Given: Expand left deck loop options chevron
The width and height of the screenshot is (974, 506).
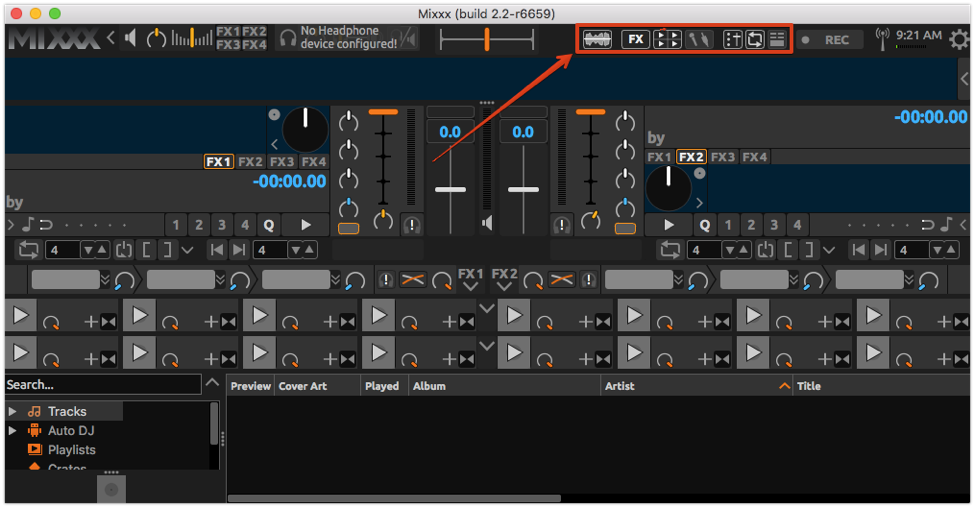Looking at the screenshot, I should 188,250.
